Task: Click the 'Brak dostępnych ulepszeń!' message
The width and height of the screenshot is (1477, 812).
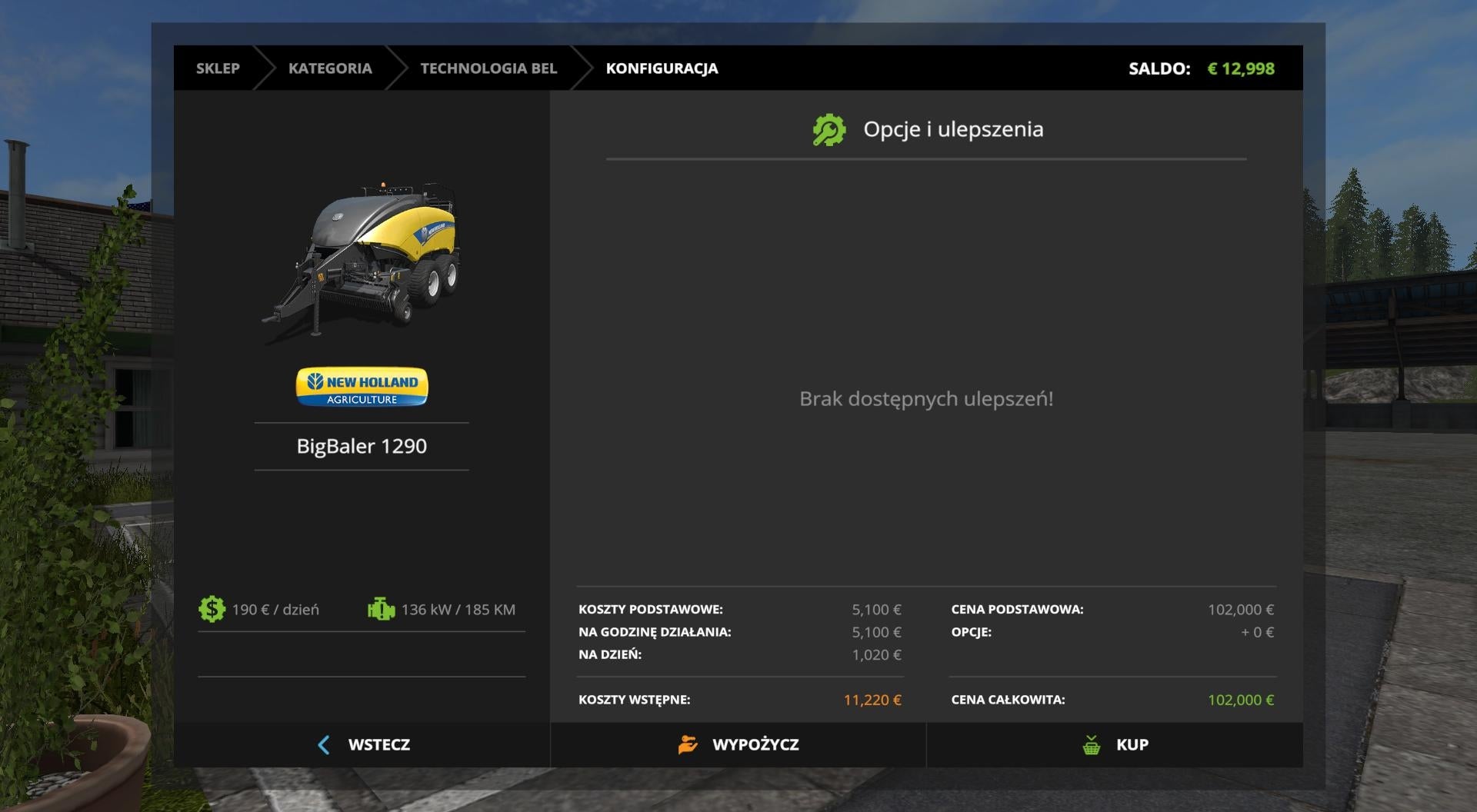Action: pyautogui.click(x=926, y=399)
